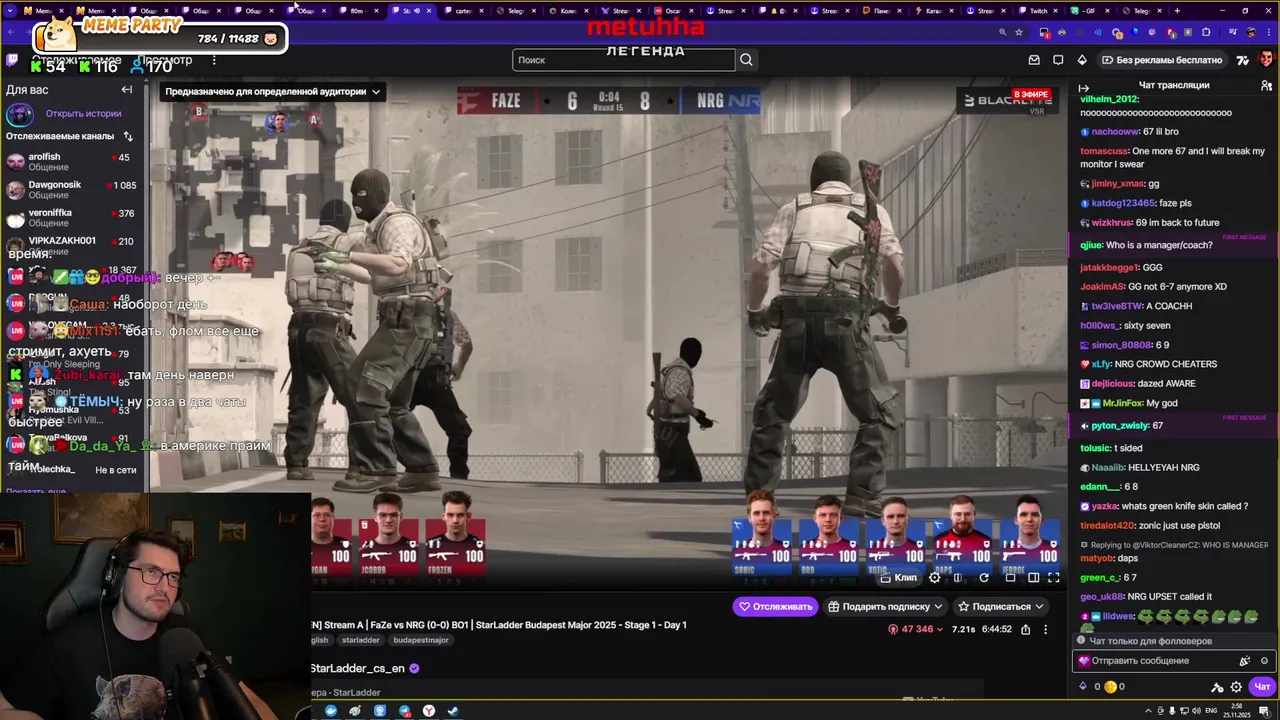Open chat settings gear
1280x720 pixels.
[1236, 687]
